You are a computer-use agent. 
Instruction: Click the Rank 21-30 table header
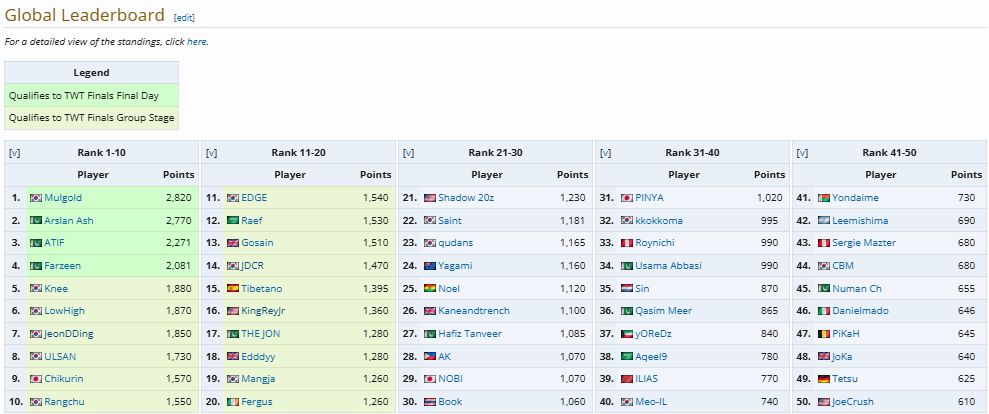point(495,153)
